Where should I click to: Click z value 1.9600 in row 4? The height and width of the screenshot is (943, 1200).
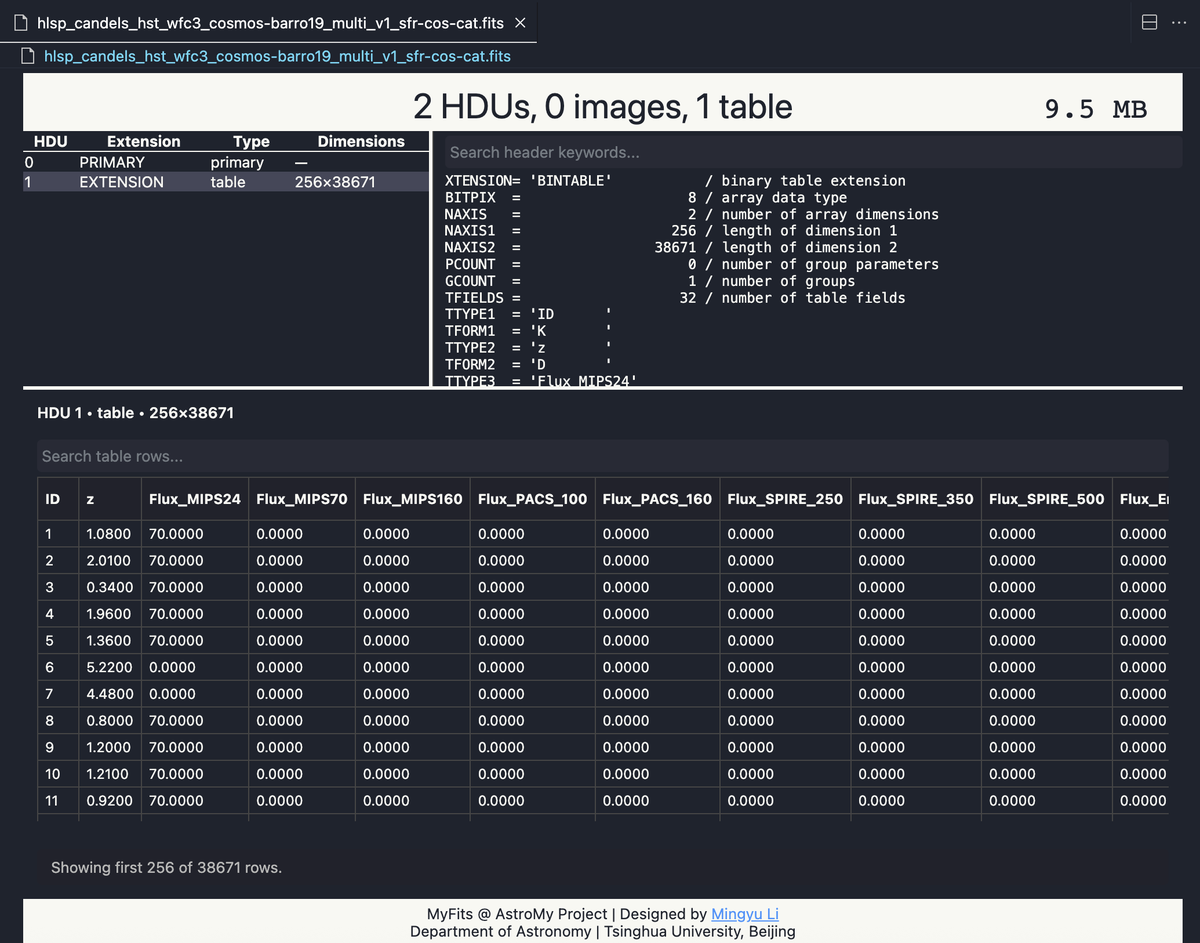110,614
